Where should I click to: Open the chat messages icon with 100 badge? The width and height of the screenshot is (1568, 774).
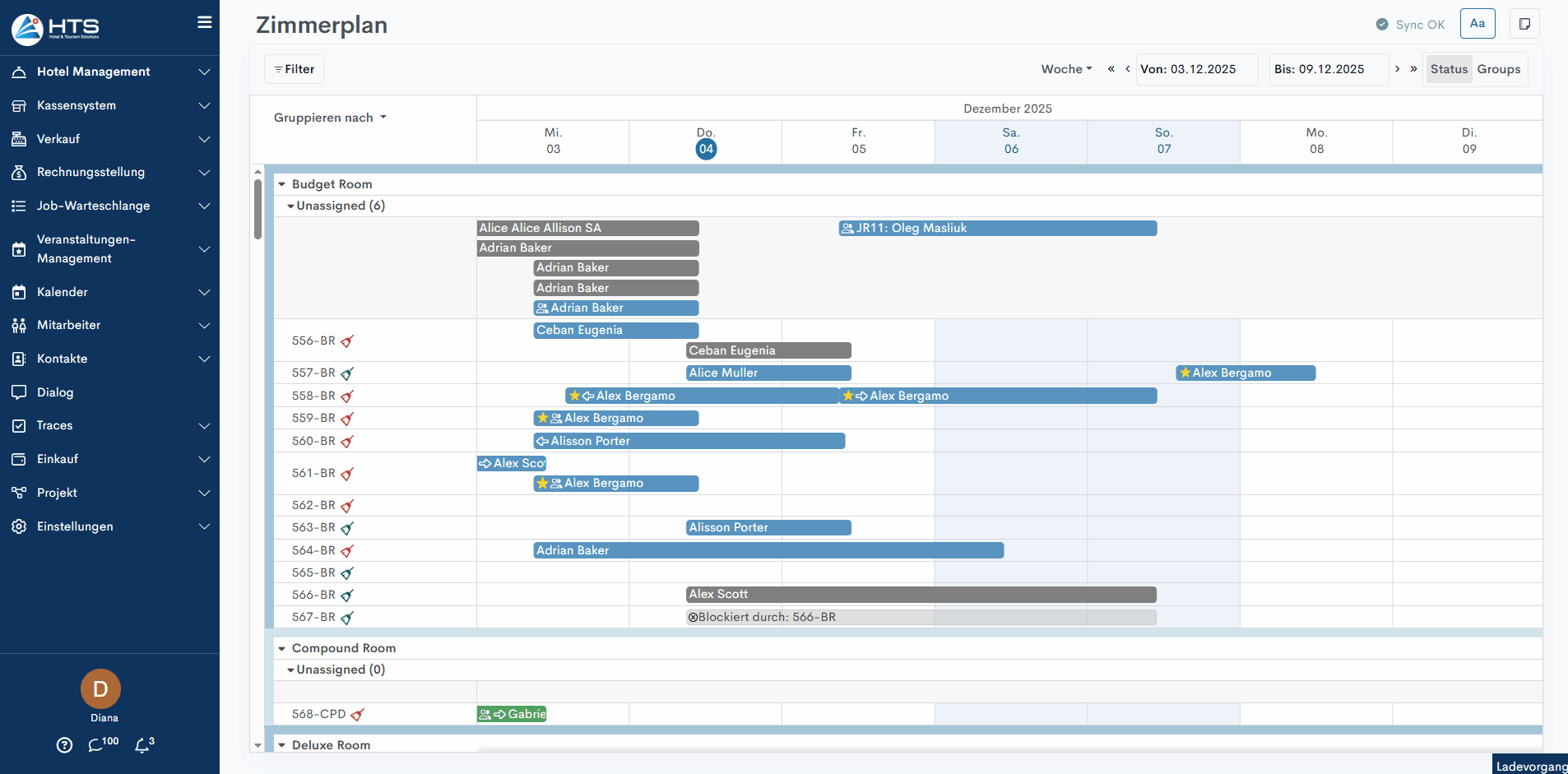(x=98, y=745)
